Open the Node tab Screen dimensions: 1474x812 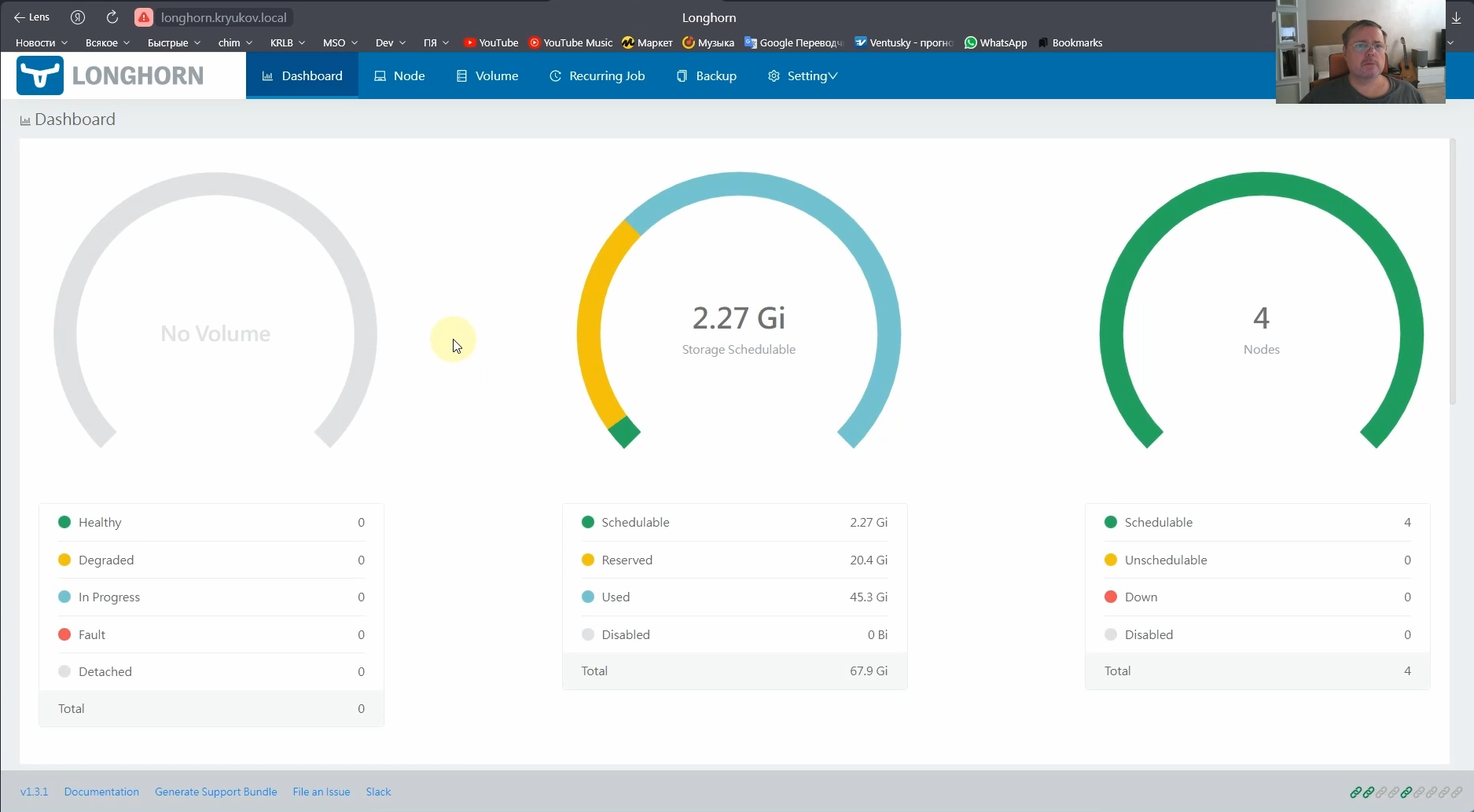coord(399,75)
